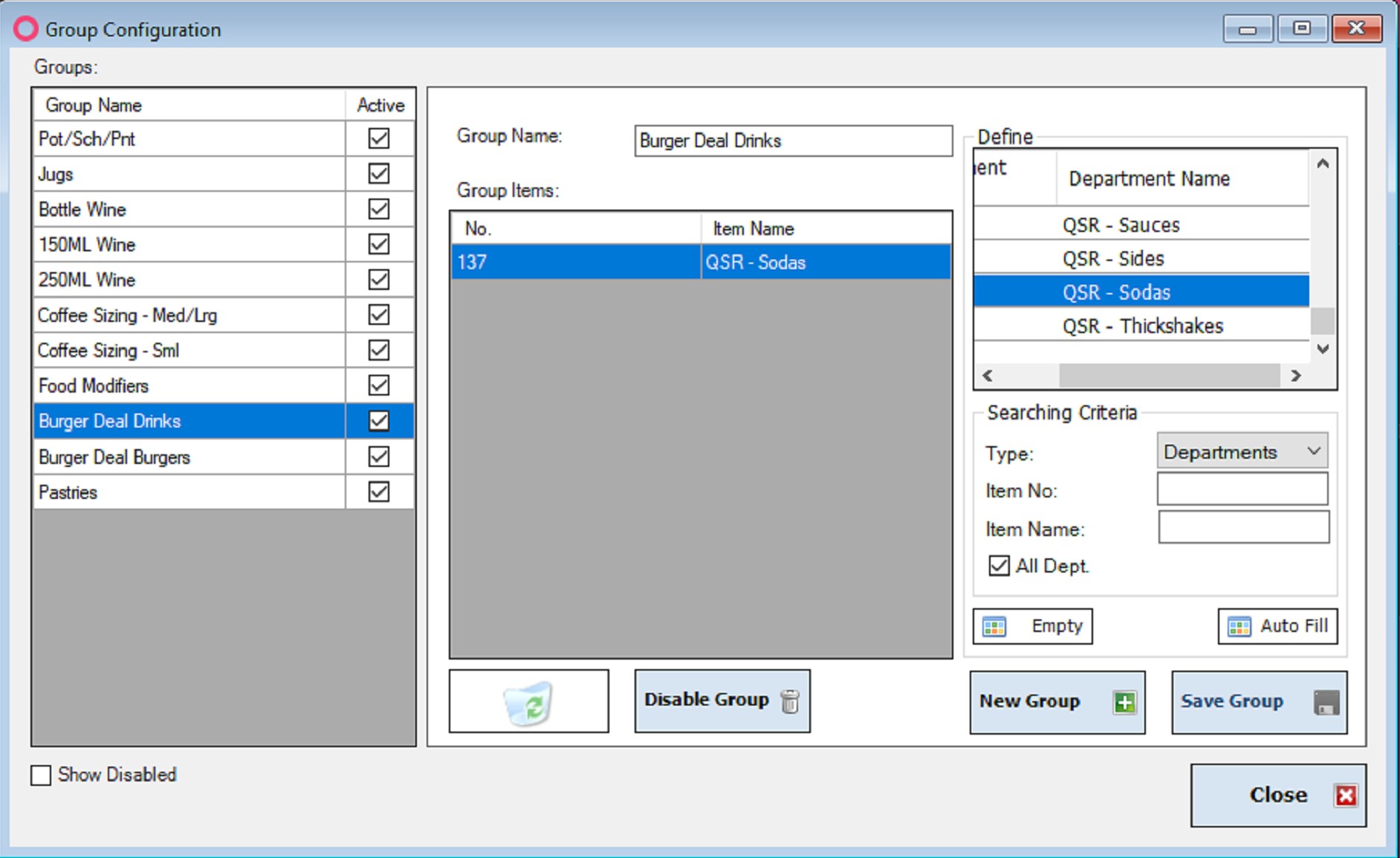
Task: Open the Type Departments dropdown
Action: click(1242, 451)
